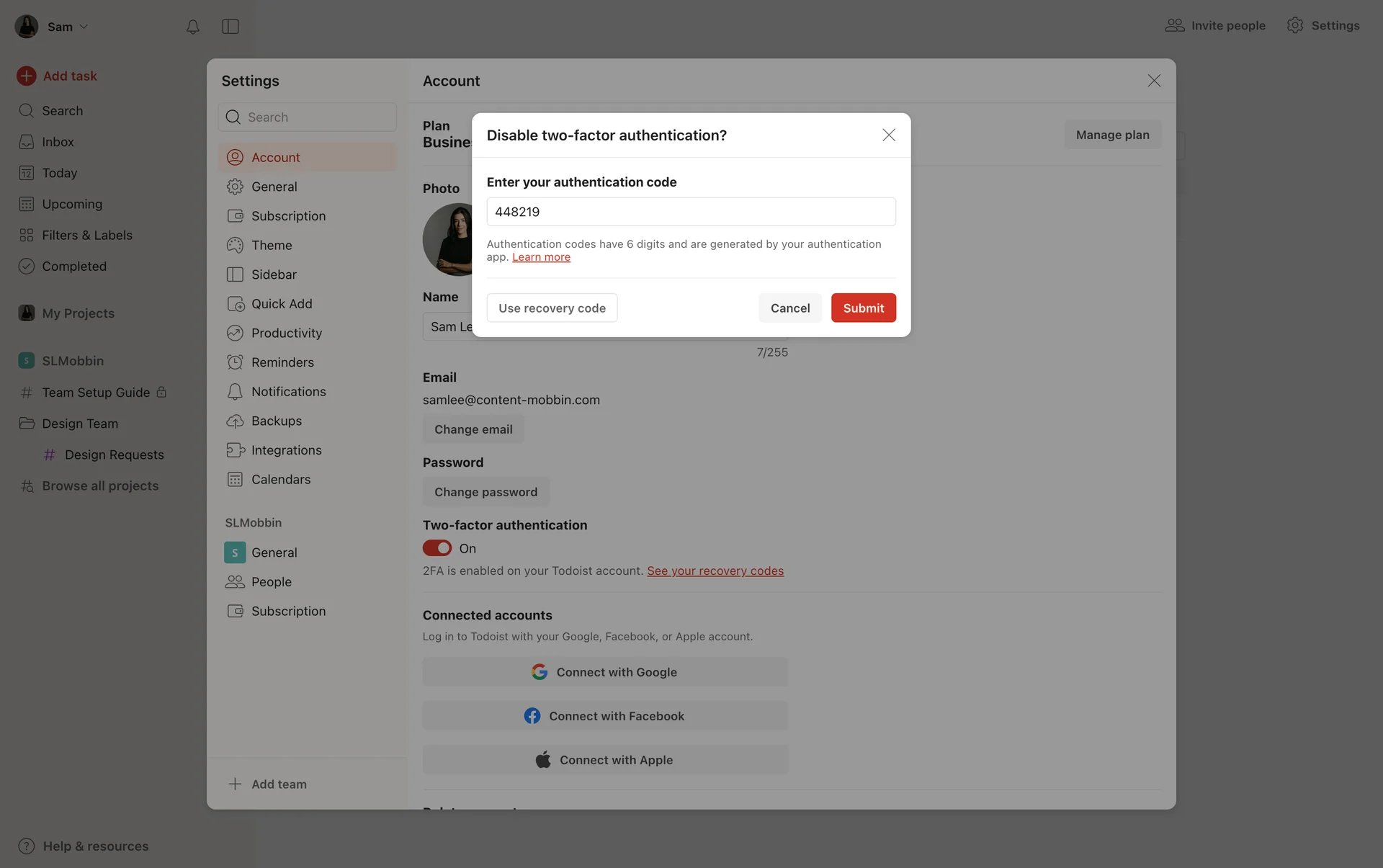Toggle two-factor authentication switch
The height and width of the screenshot is (868, 1383).
click(x=437, y=548)
